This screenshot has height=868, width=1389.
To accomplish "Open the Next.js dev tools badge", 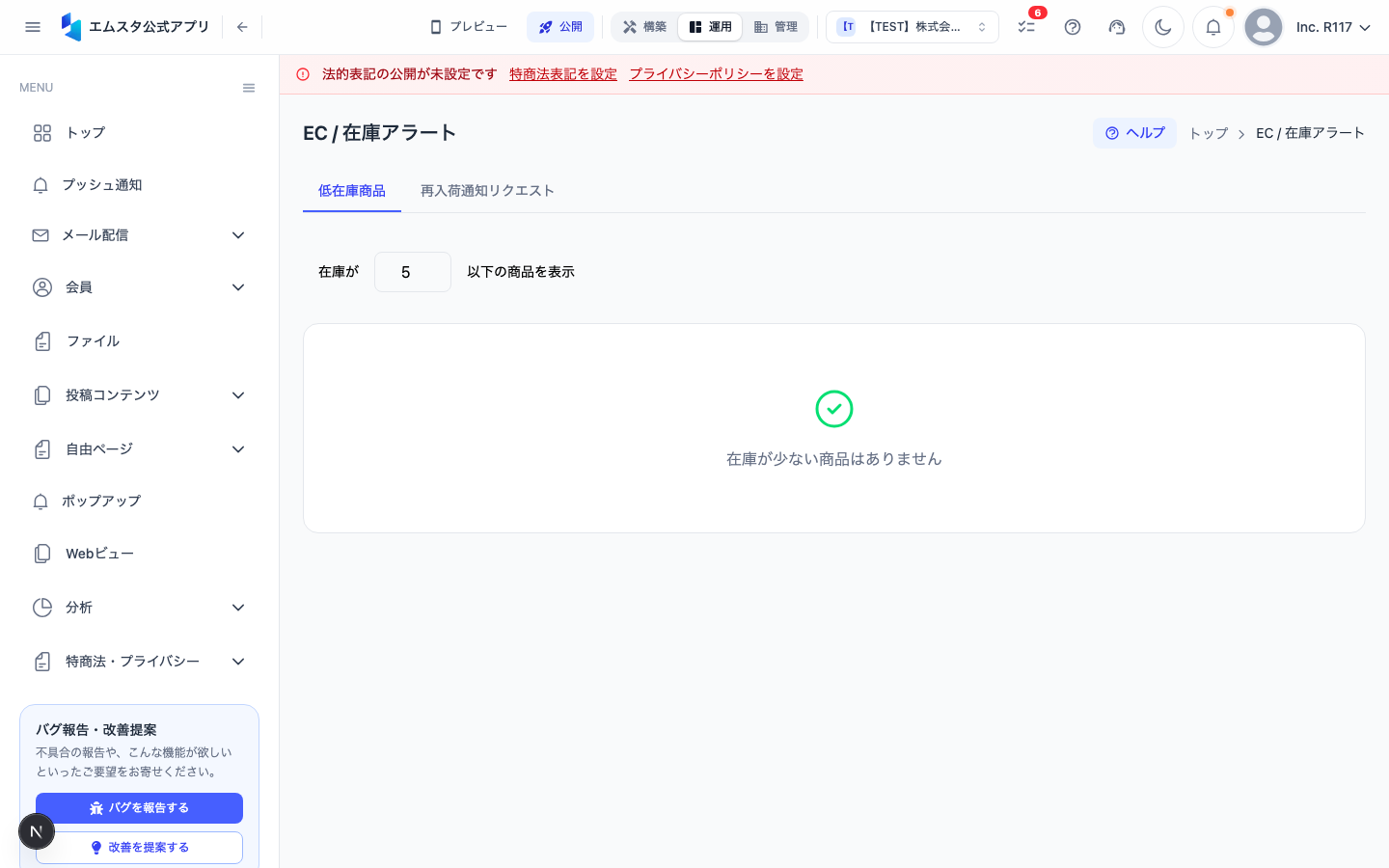I will tap(37, 831).
